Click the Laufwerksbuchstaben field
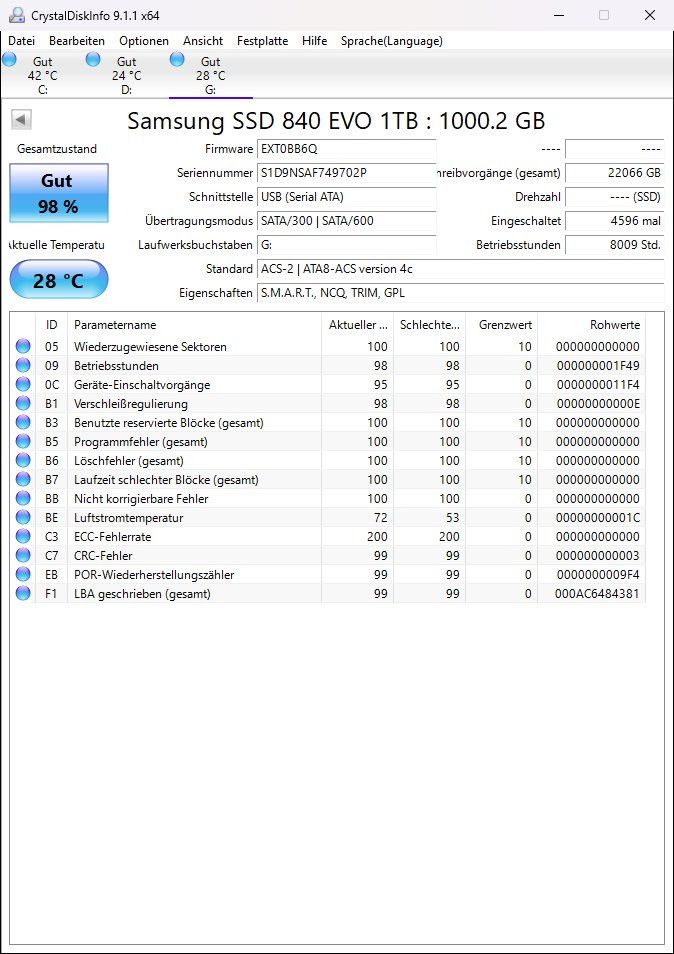This screenshot has height=954, width=674. click(347, 245)
